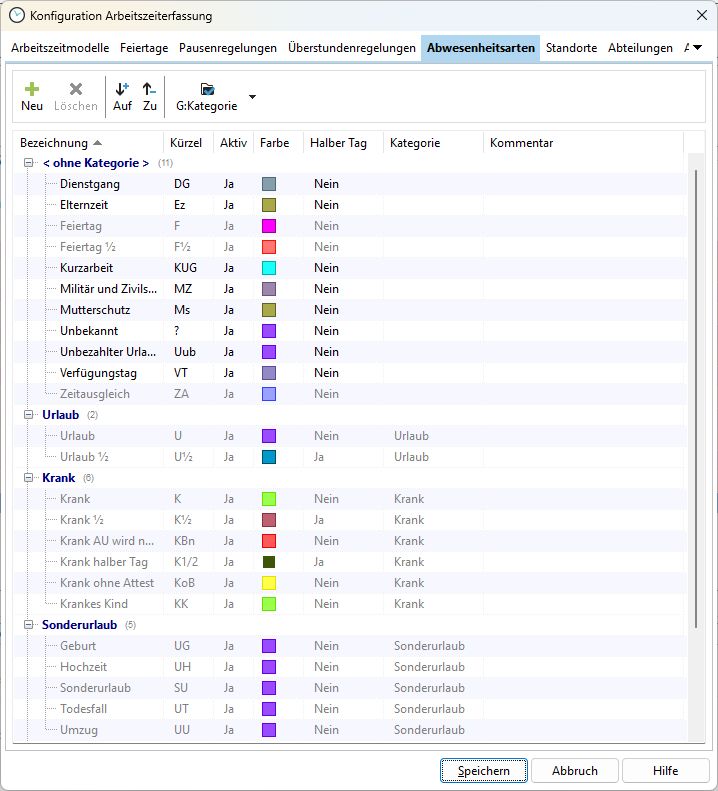Click the Löschen X icon
718x791 pixels.
(x=76, y=89)
